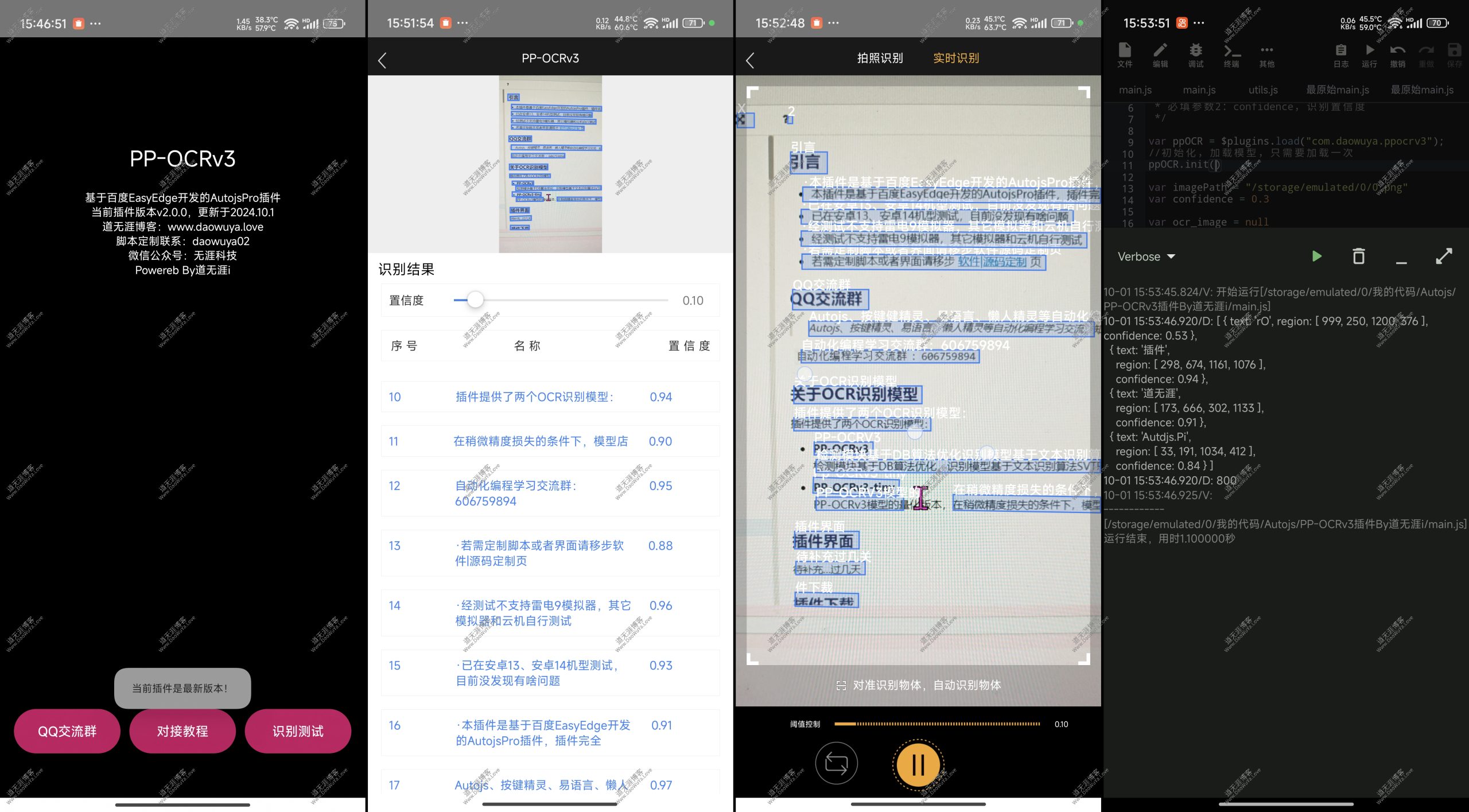Image resolution: width=1469 pixels, height=812 pixels.
Task: Save the file with the 保存 icon
Action: click(x=1455, y=55)
